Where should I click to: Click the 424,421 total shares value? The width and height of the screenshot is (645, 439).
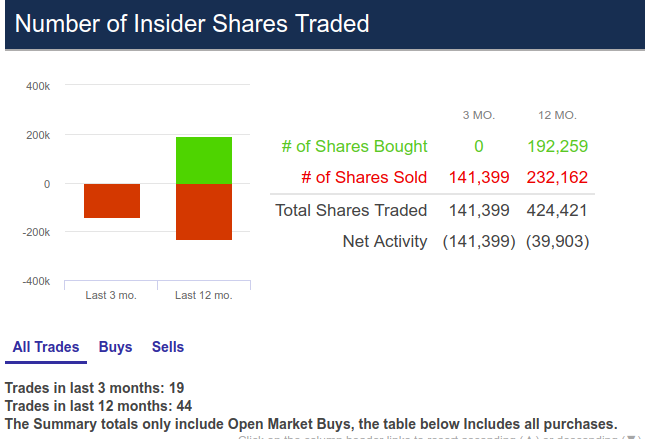(557, 210)
